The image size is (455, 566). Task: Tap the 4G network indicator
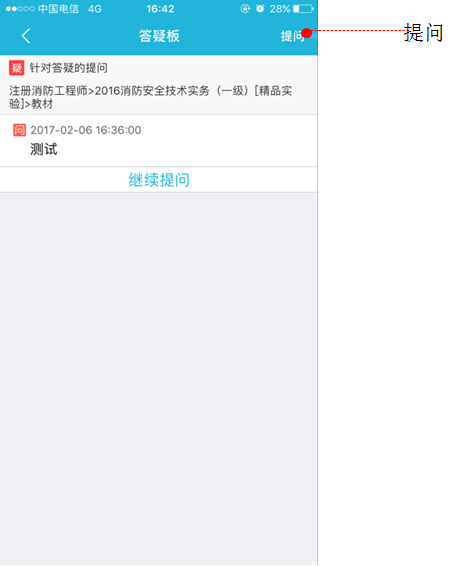point(95,9)
